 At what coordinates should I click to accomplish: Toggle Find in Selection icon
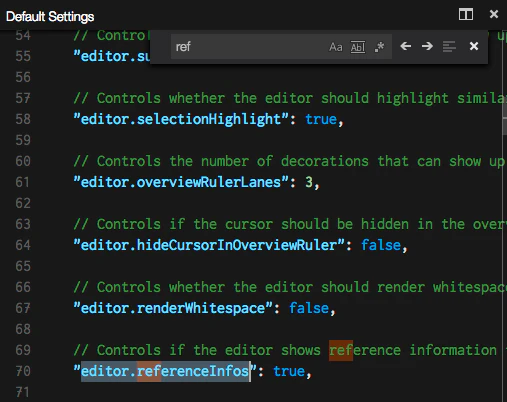click(x=449, y=46)
